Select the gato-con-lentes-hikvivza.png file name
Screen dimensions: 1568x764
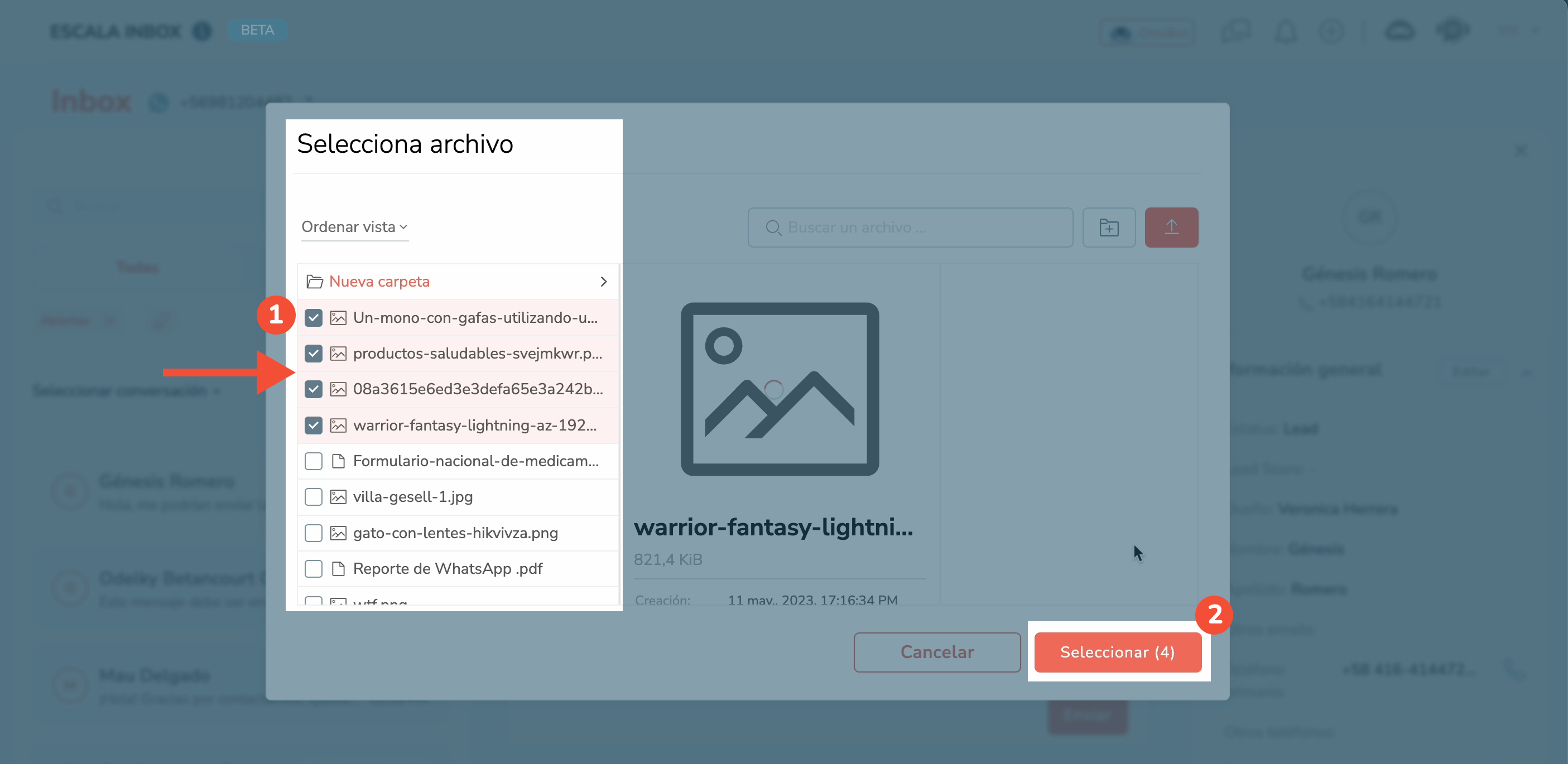click(455, 533)
